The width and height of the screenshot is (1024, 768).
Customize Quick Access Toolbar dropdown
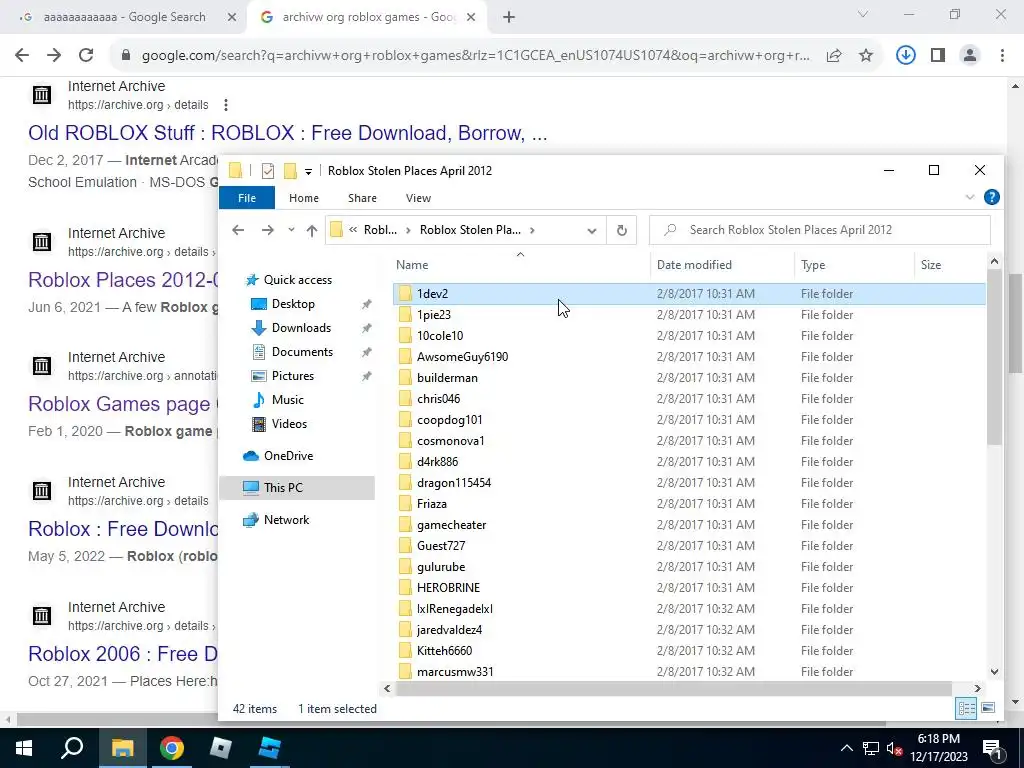(x=308, y=172)
